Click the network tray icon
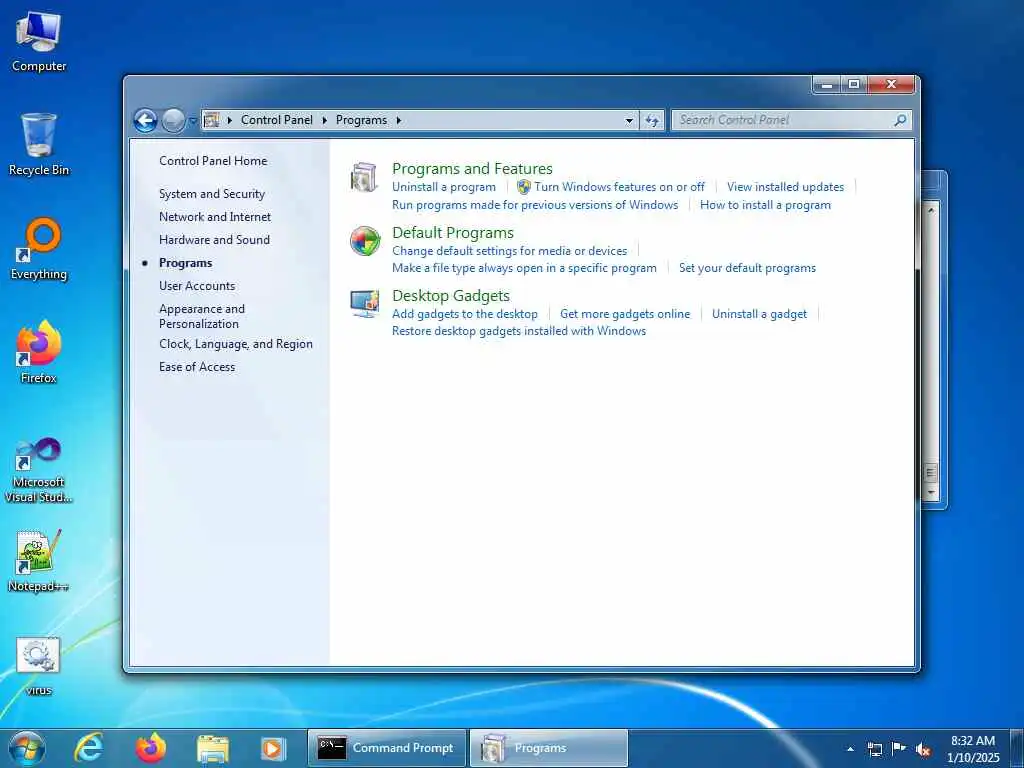This screenshot has width=1024, height=768. click(874, 749)
